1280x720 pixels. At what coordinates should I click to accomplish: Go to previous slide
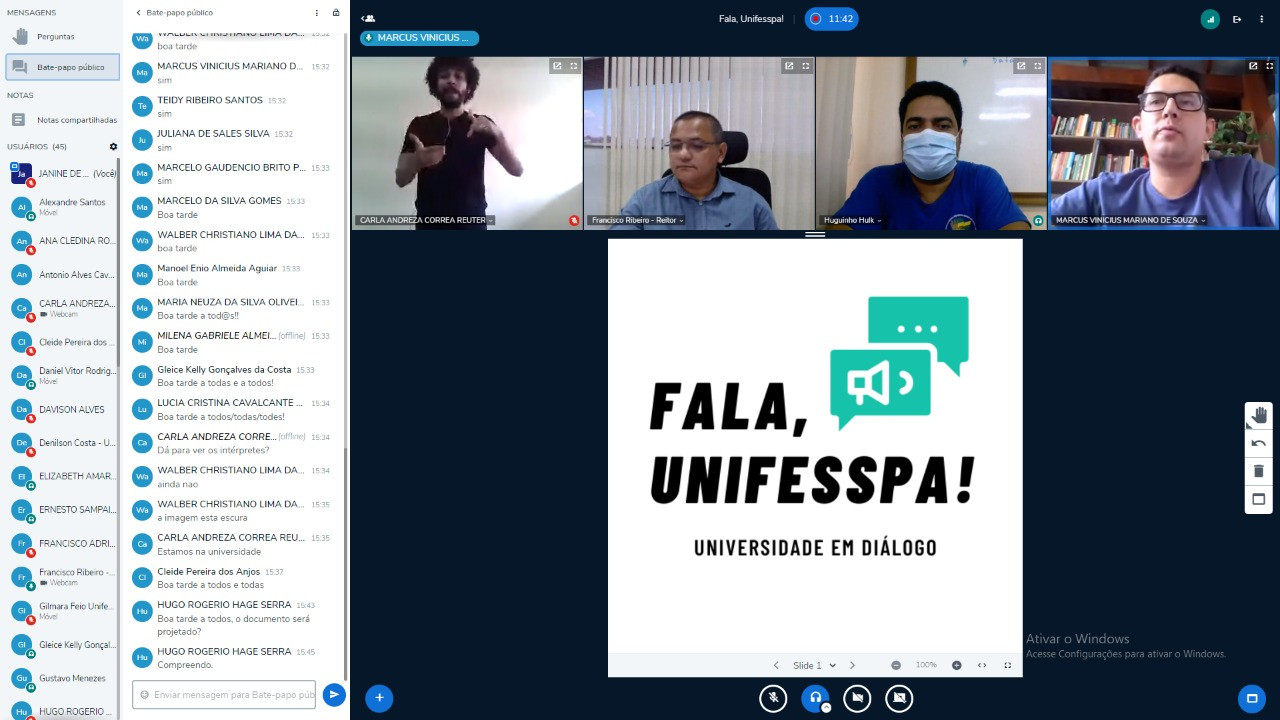pyautogui.click(x=776, y=665)
